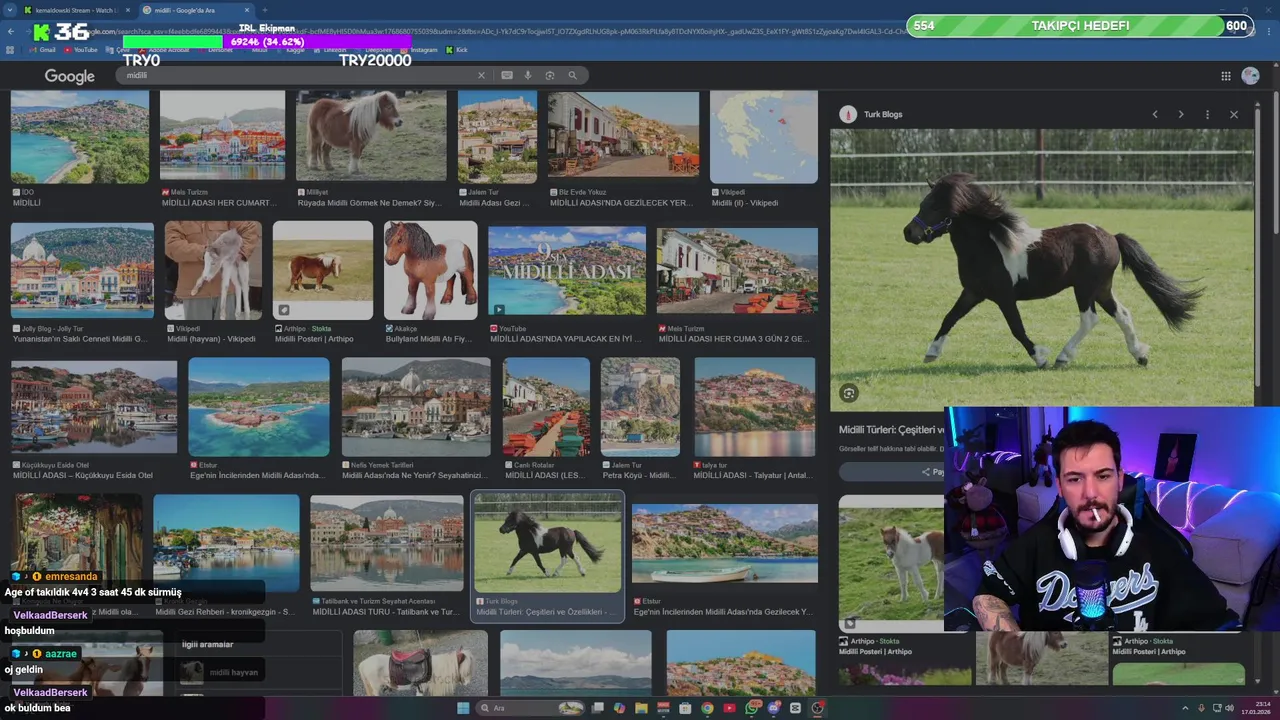Screen dimensions: 1280x720
Task: Open Discord from the taskbar
Action: [x=773, y=708]
